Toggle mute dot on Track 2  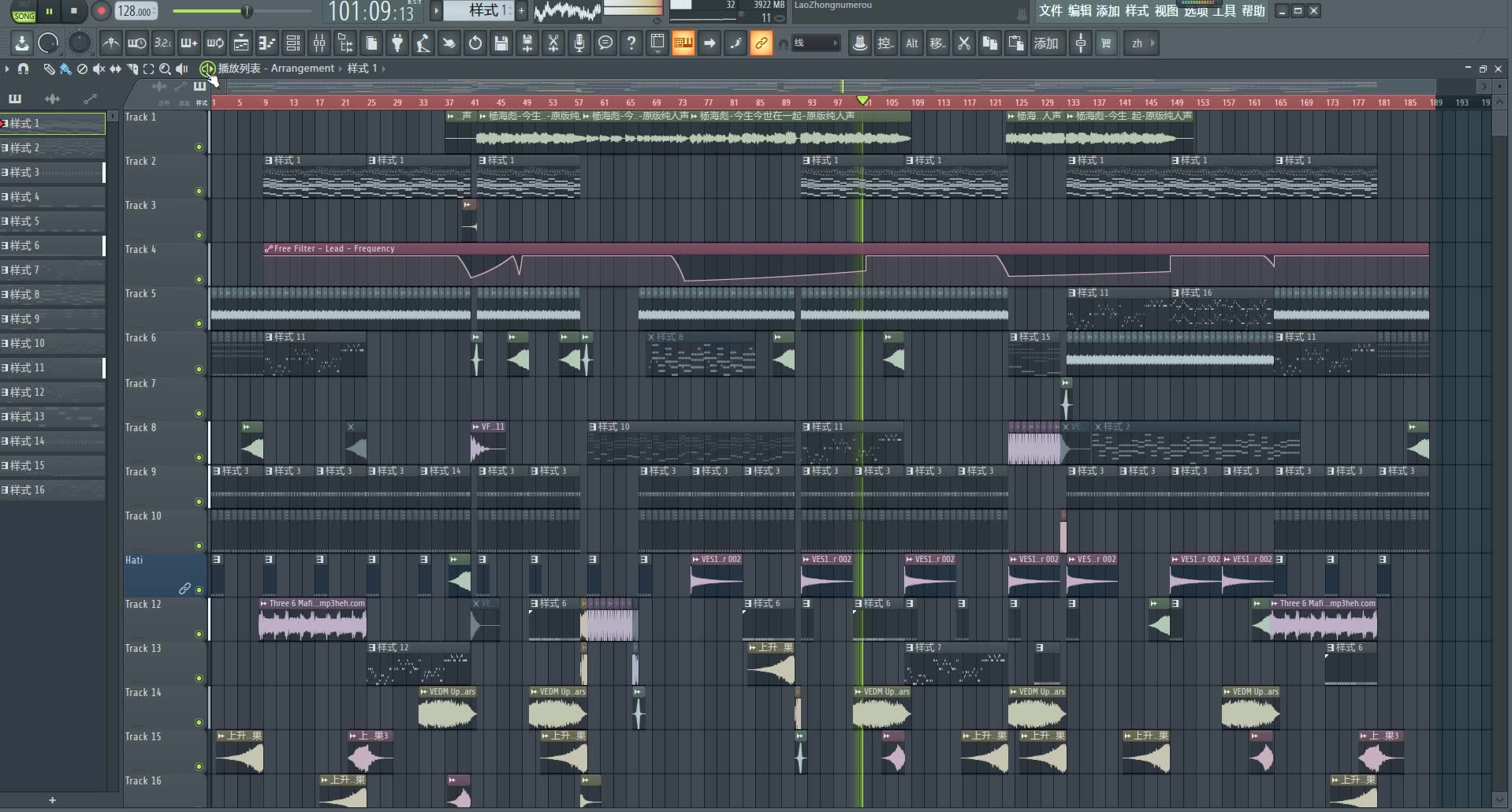(x=199, y=191)
